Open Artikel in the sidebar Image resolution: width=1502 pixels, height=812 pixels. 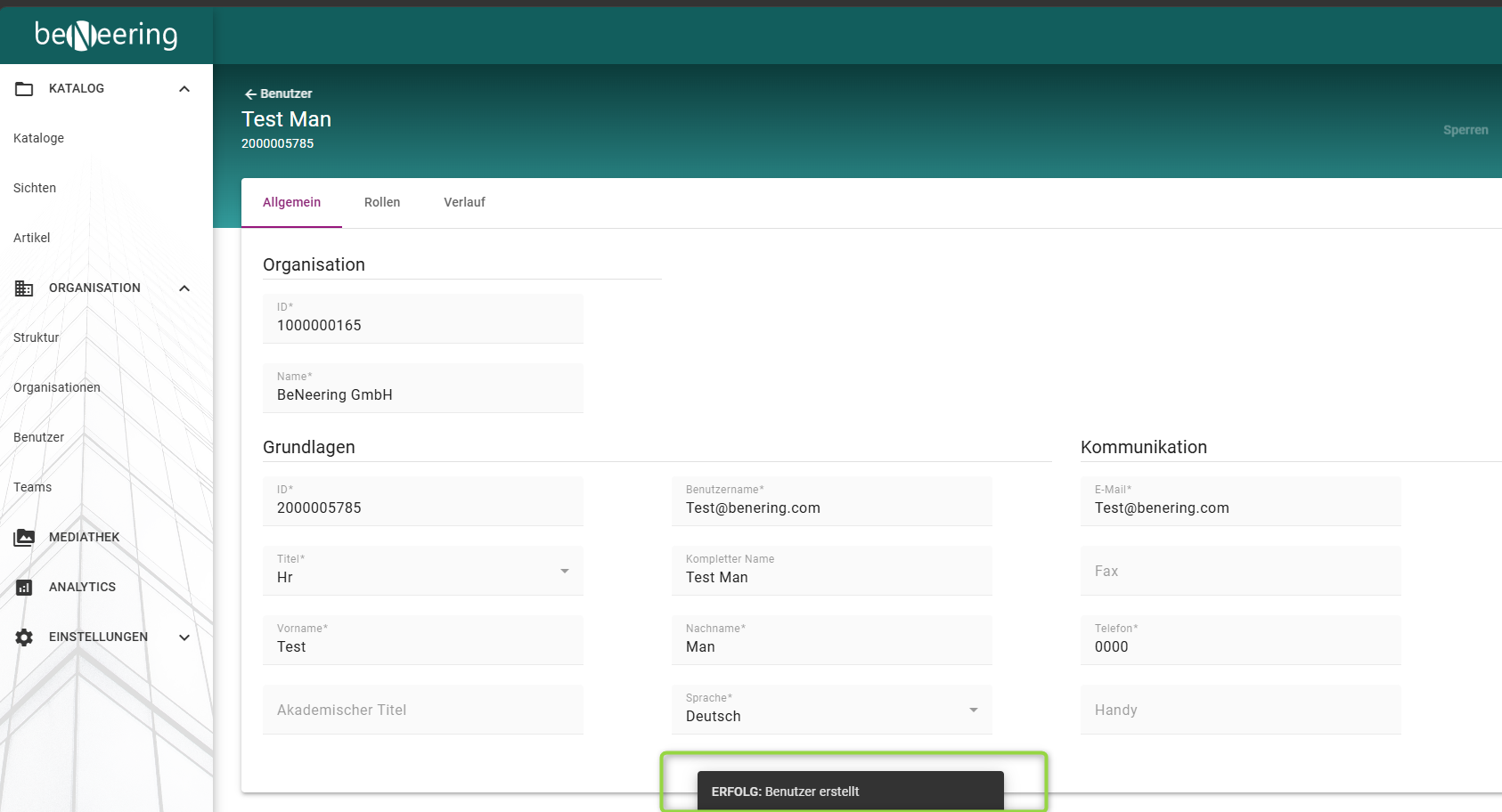pos(32,239)
